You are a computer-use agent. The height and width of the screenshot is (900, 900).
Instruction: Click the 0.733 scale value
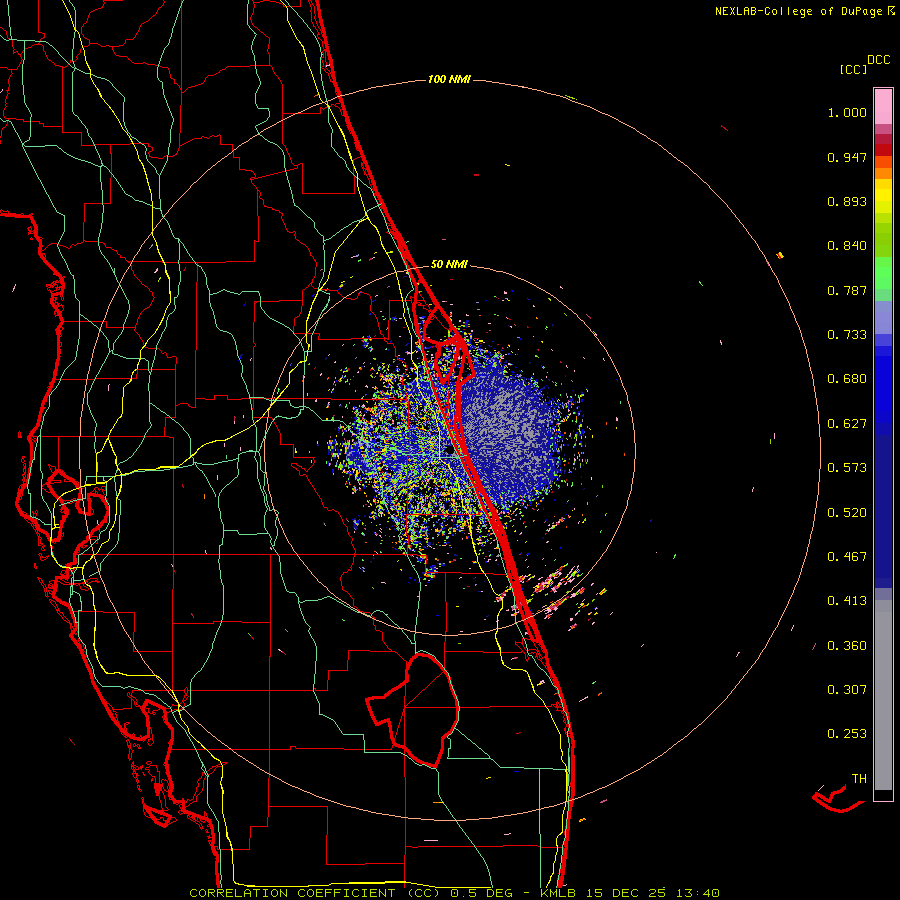847,335
